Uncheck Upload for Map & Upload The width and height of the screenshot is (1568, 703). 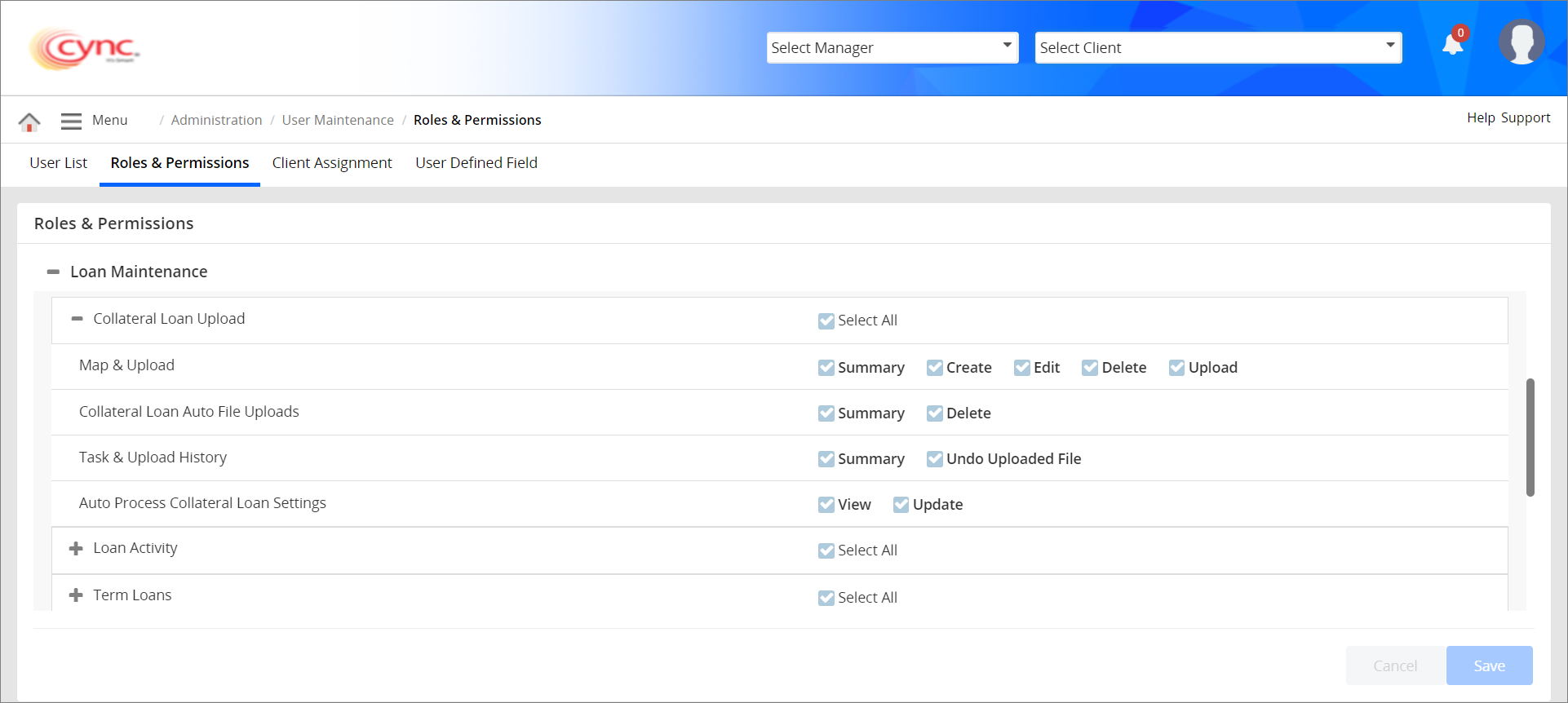(1176, 368)
